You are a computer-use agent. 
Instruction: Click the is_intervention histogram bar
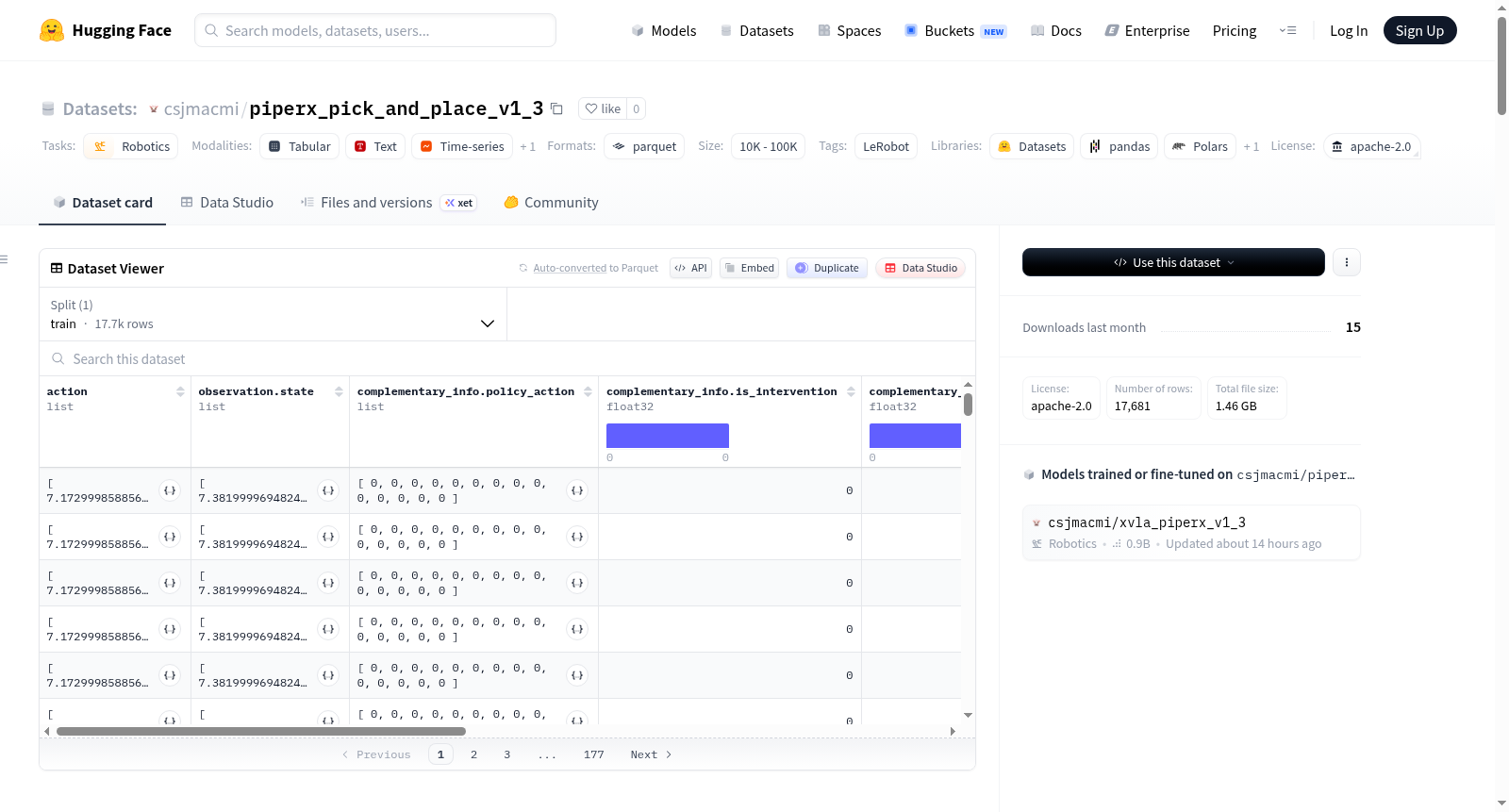coord(668,436)
